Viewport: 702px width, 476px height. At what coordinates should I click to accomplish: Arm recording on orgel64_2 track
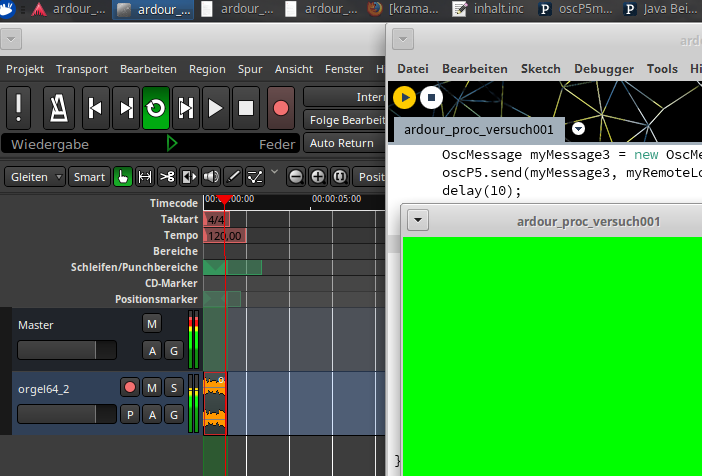point(130,387)
